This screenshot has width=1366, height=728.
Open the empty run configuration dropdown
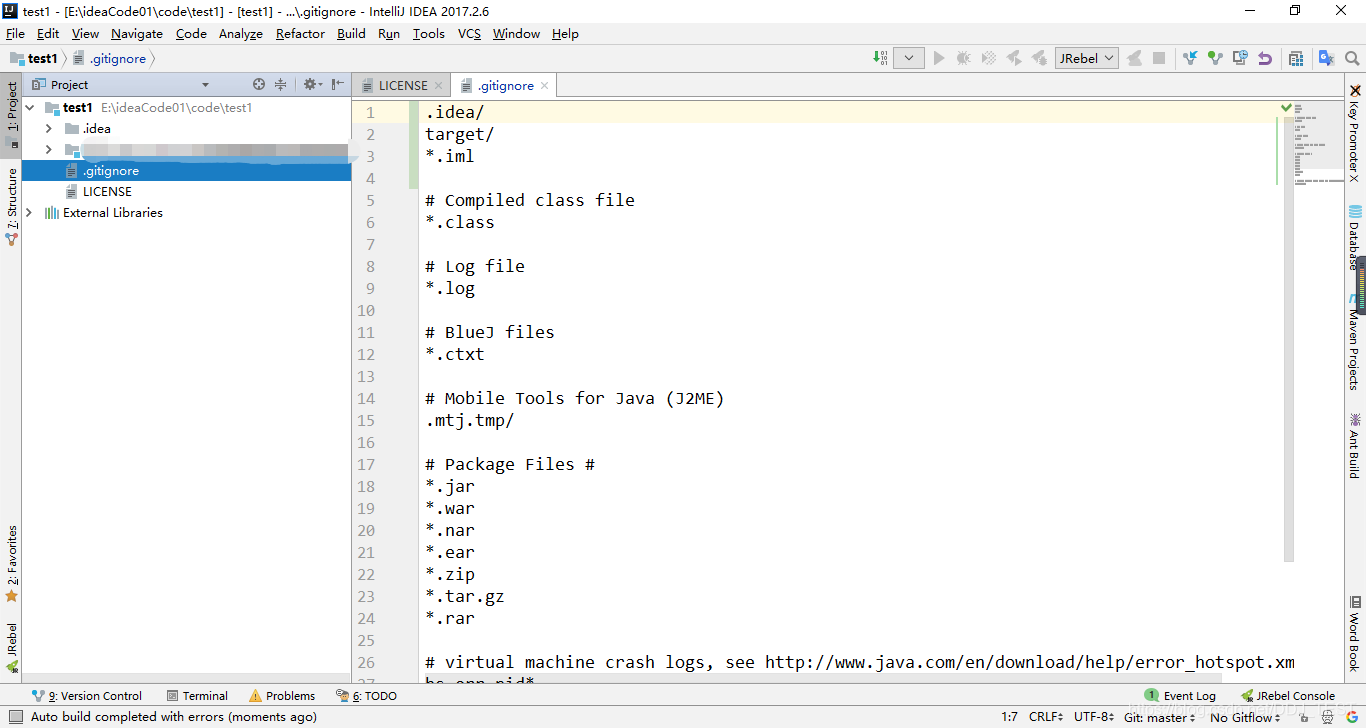pyautogui.click(x=908, y=58)
